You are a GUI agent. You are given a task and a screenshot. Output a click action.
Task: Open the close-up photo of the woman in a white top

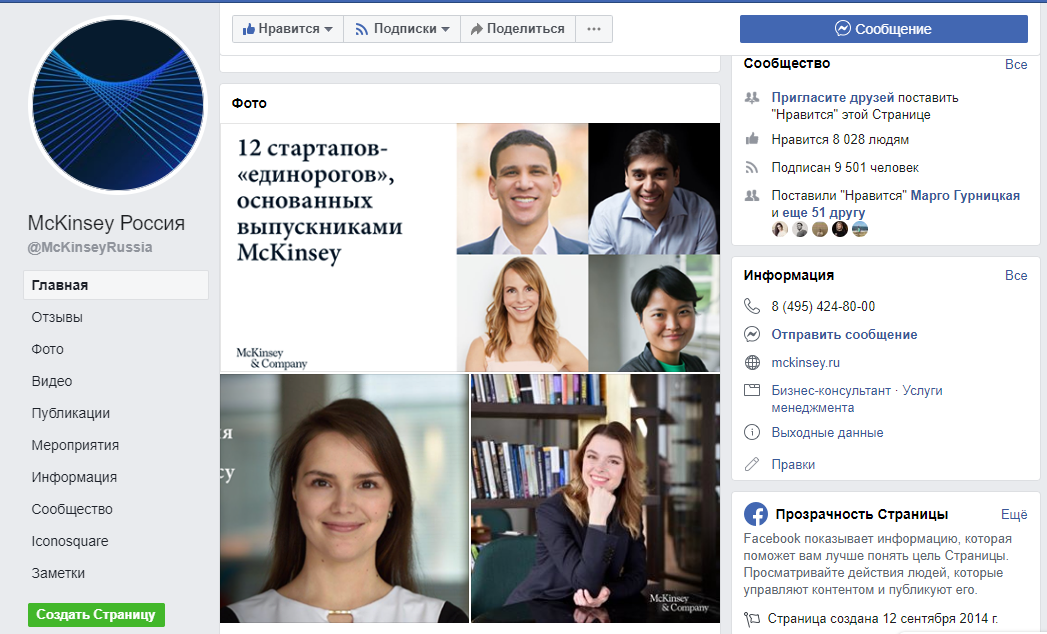tap(345, 498)
